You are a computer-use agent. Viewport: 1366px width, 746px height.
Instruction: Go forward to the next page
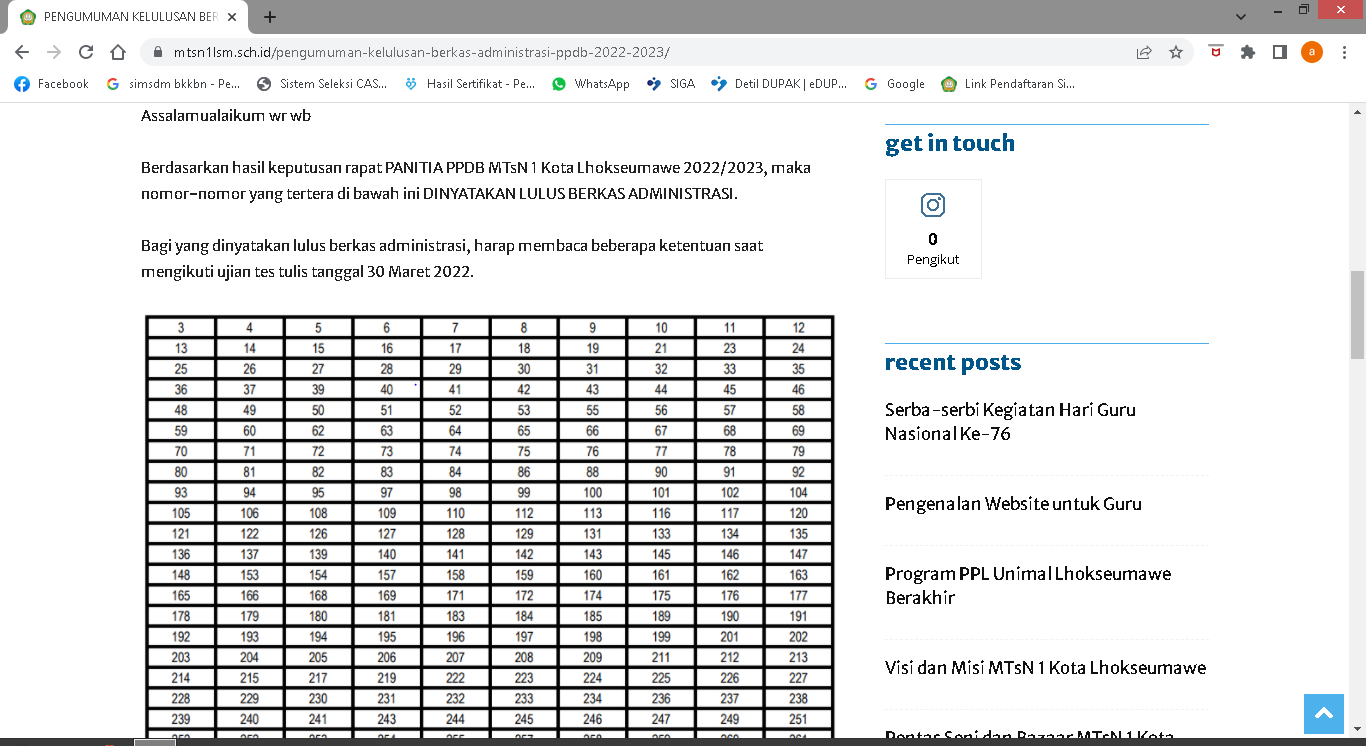(54, 52)
